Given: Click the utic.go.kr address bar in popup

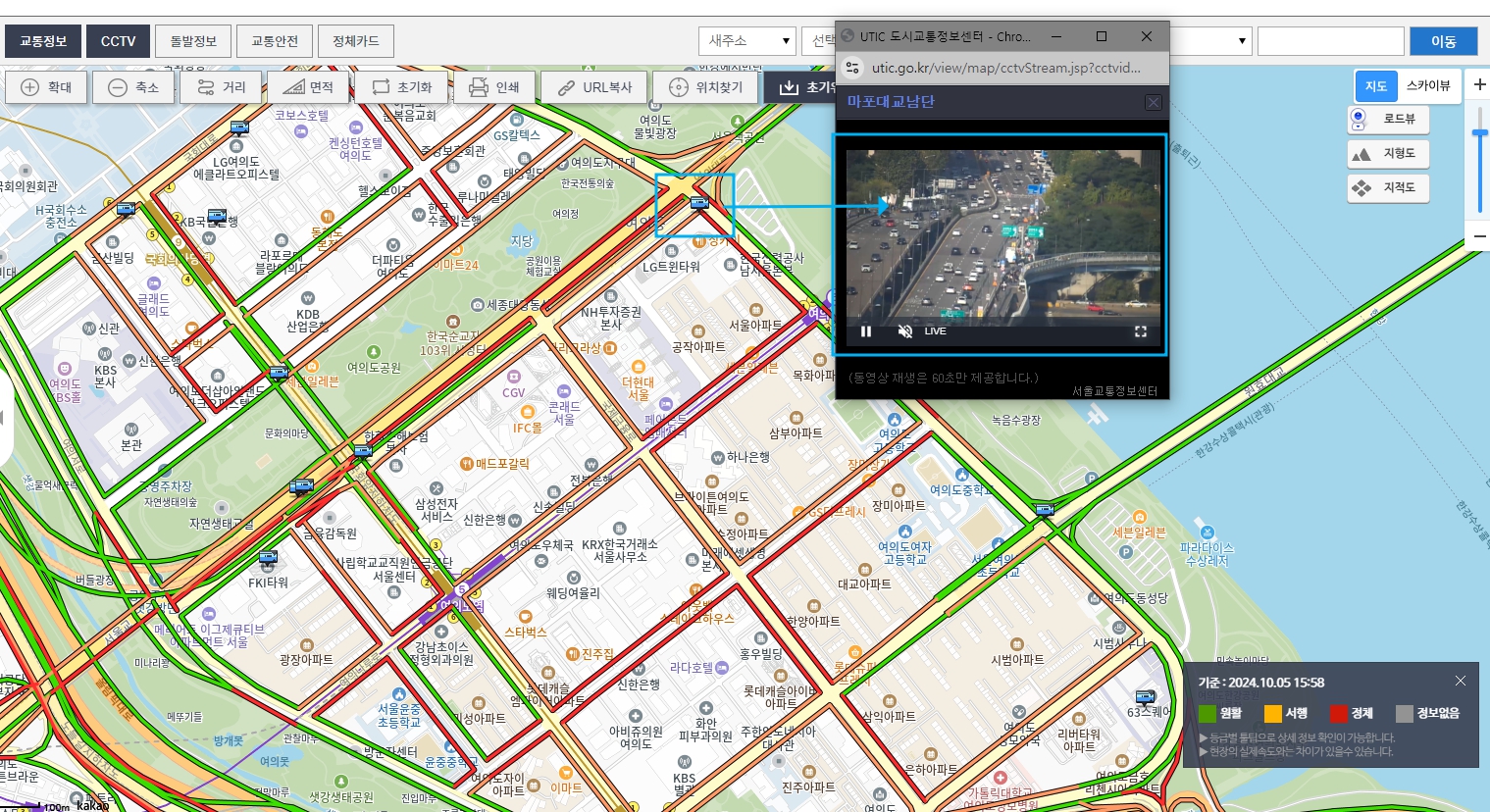Looking at the screenshot, I should (1005, 68).
